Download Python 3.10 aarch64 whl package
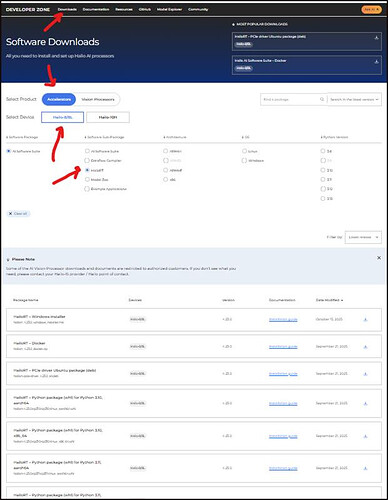 coord(365,403)
